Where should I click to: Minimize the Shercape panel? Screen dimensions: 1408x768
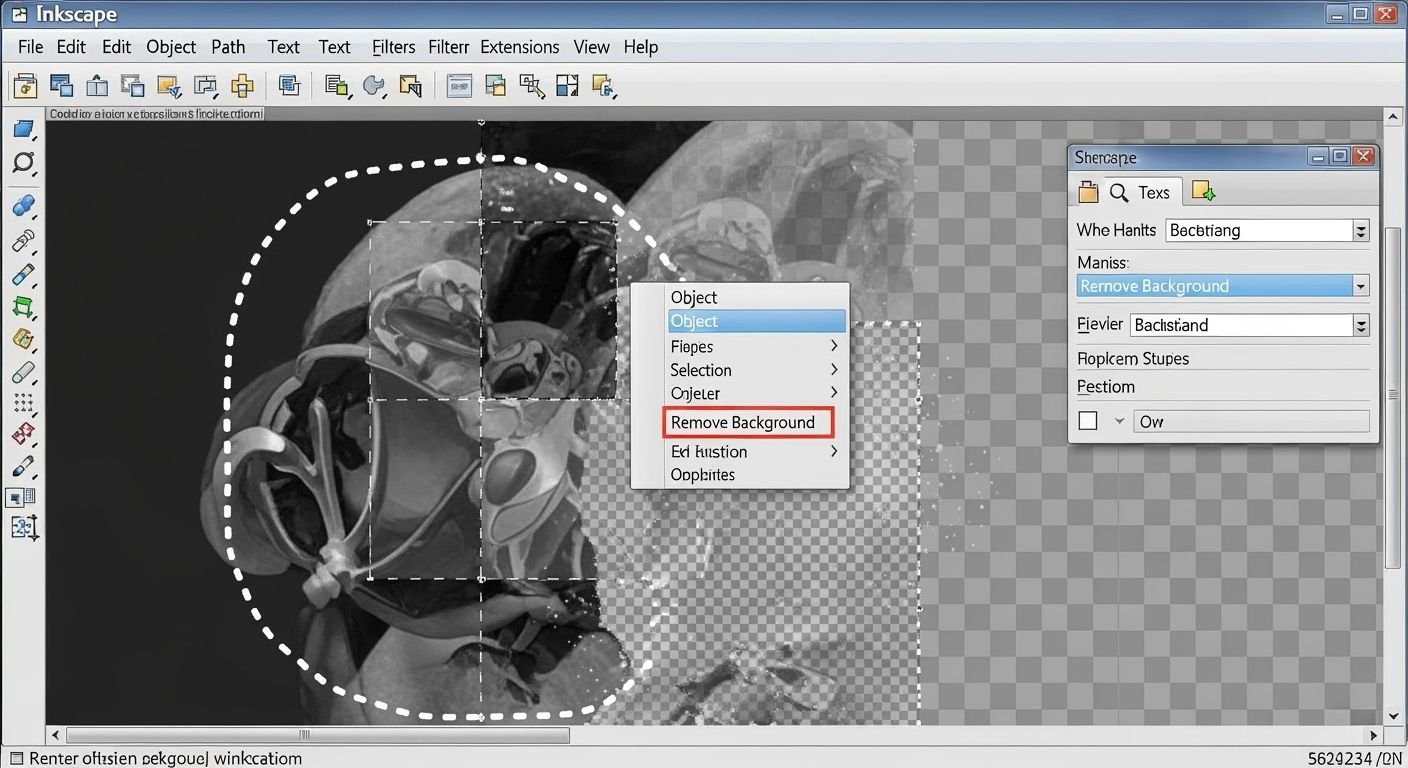point(1317,156)
